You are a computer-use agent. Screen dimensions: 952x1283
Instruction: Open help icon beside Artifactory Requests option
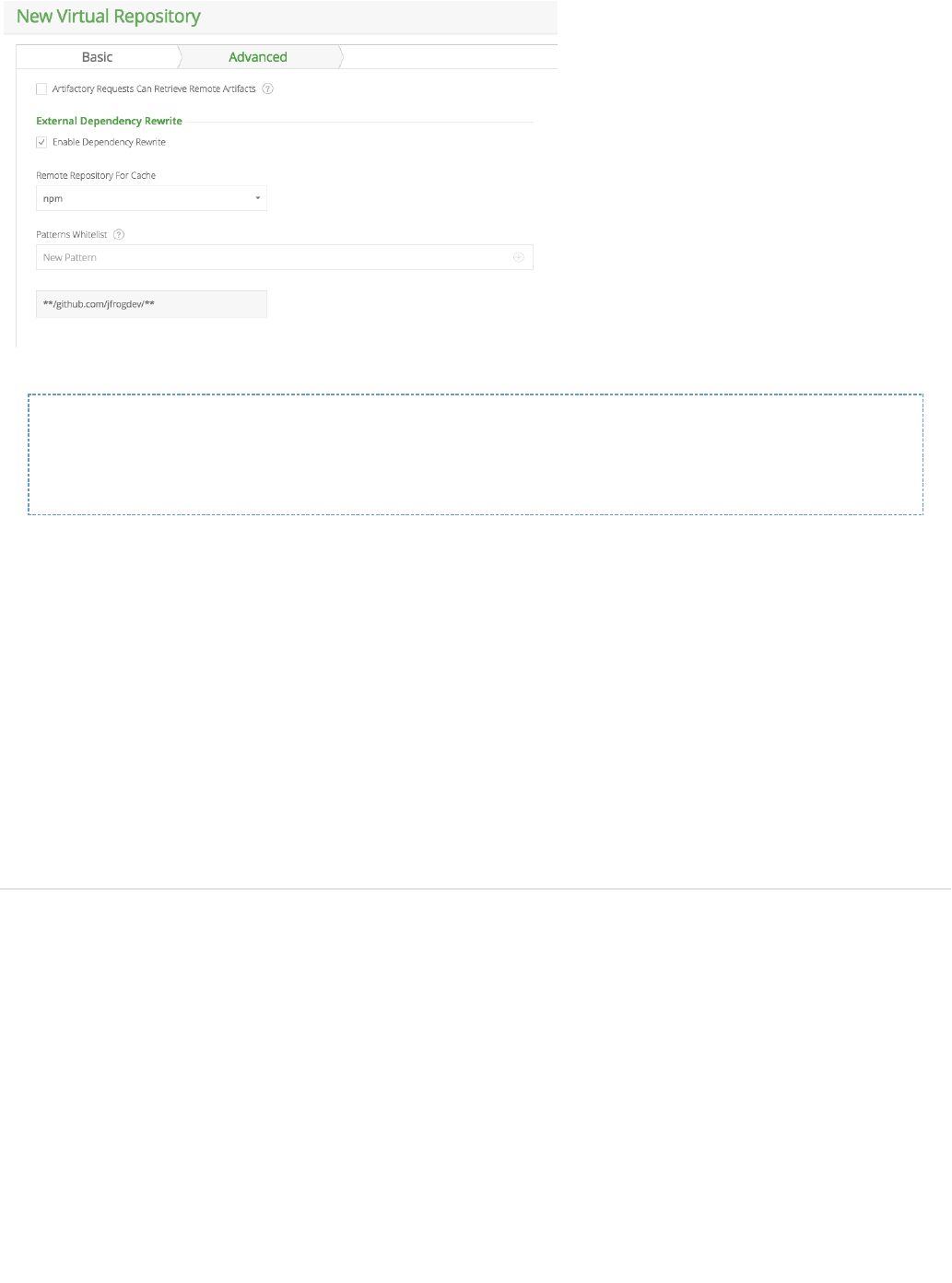coord(267,89)
